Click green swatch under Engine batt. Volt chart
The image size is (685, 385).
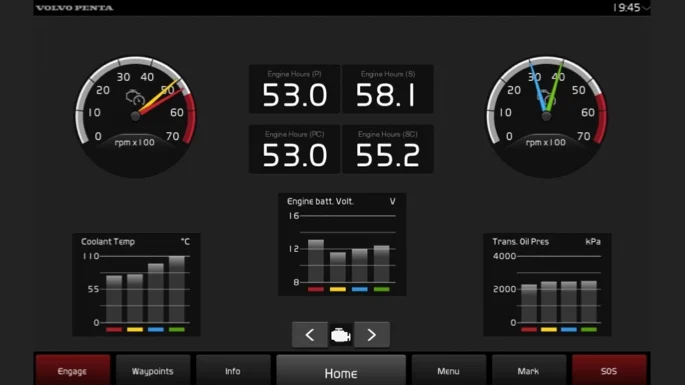[x=381, y=289]
